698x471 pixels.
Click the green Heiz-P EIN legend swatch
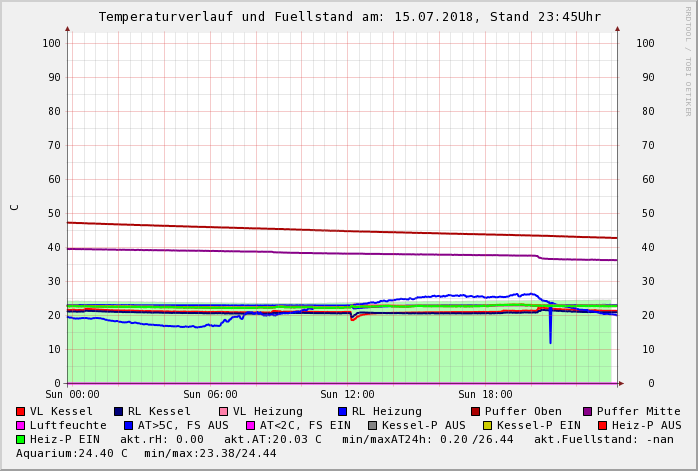[21, 440]
